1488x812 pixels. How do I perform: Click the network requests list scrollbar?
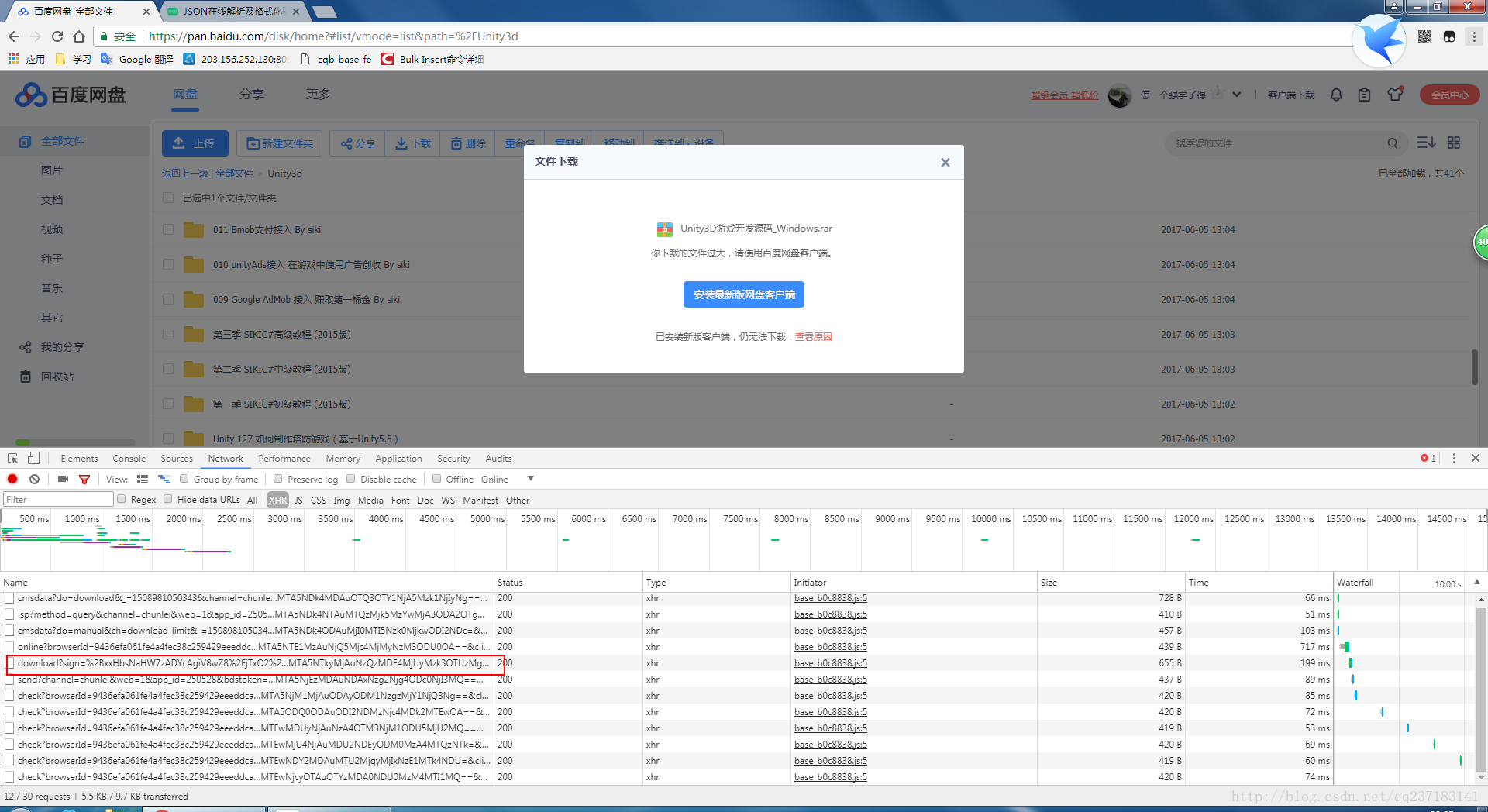coord(1481,688)
